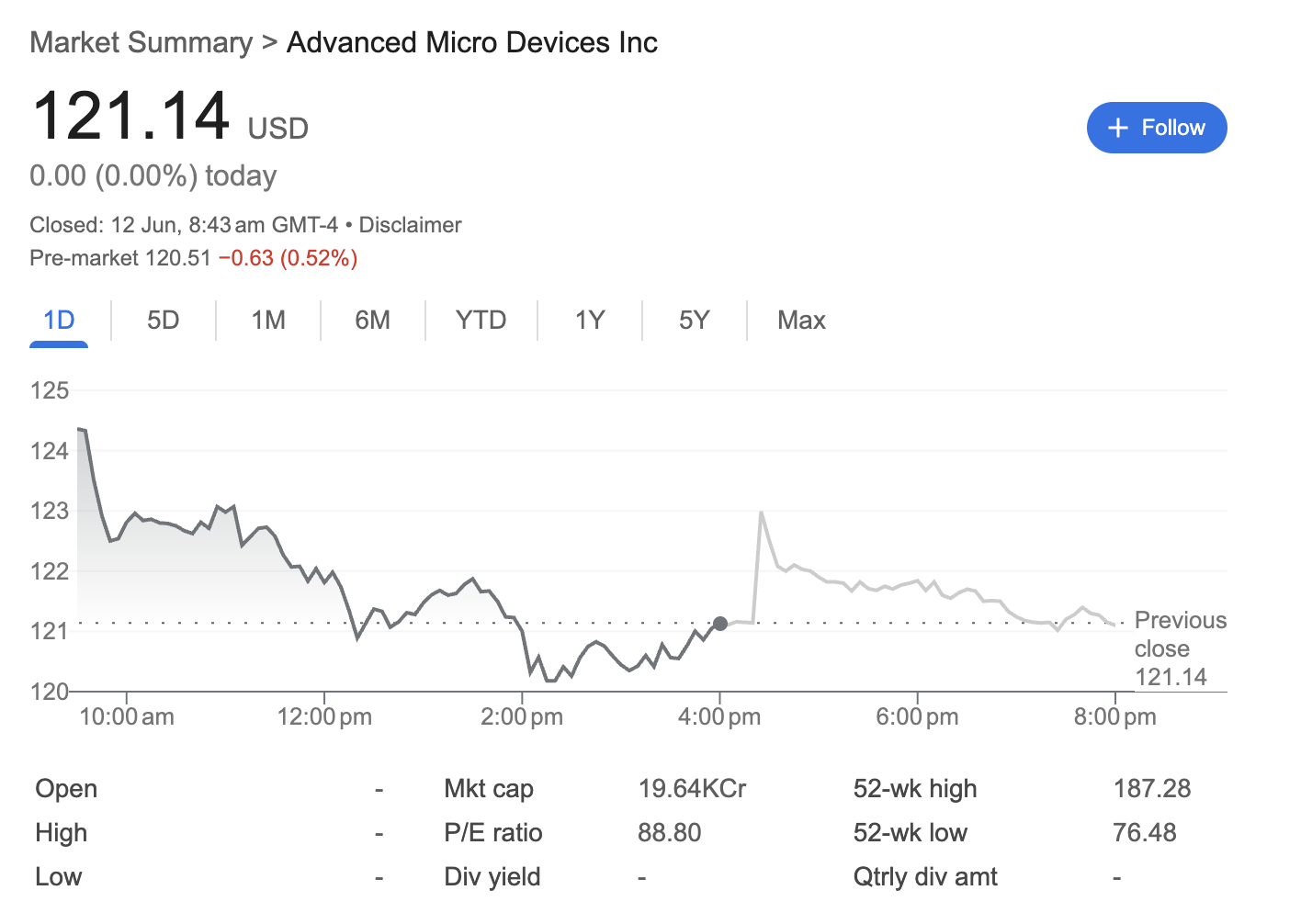The width and height of the screenshot is (1301, 924).
Task: Select the 1Y chart tab
Action: [590, 321]
